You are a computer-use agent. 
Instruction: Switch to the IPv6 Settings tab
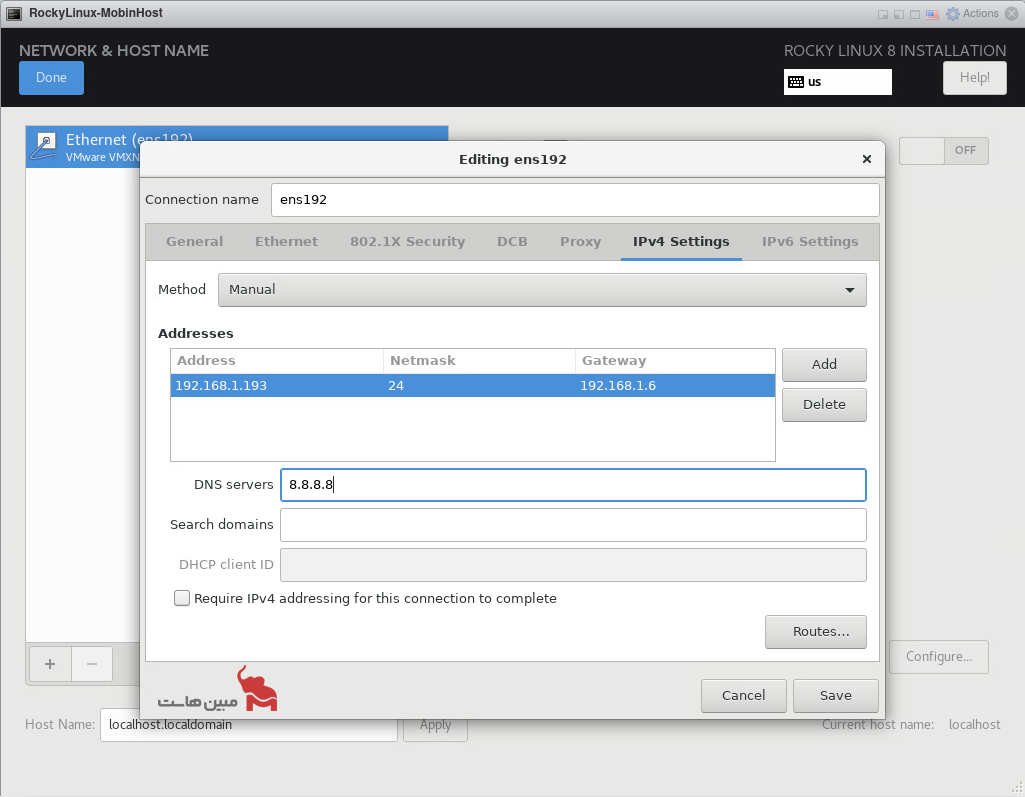pyautogui.click(x=810, y=241)
